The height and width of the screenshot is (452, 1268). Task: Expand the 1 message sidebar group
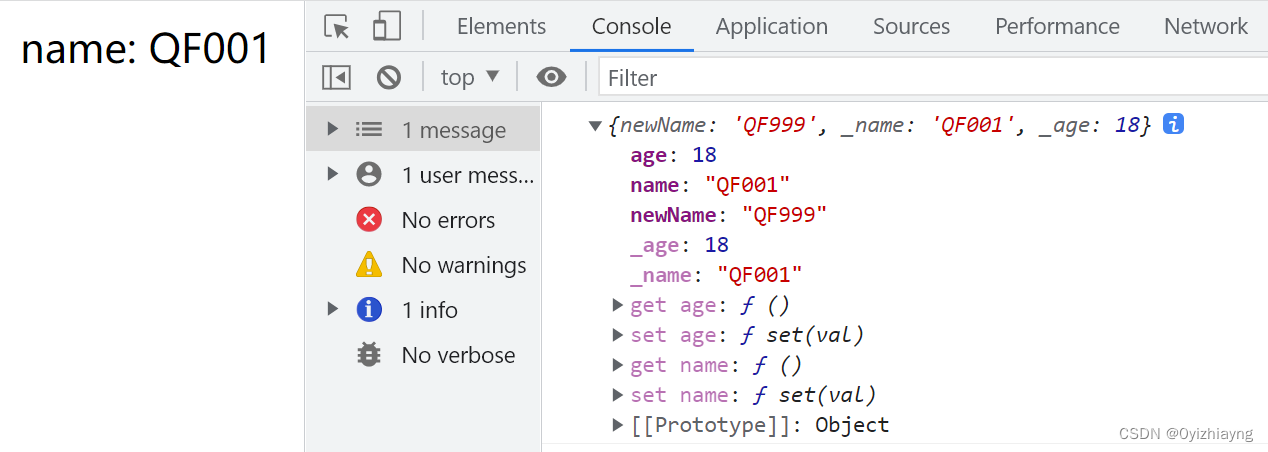pos(333,129)
